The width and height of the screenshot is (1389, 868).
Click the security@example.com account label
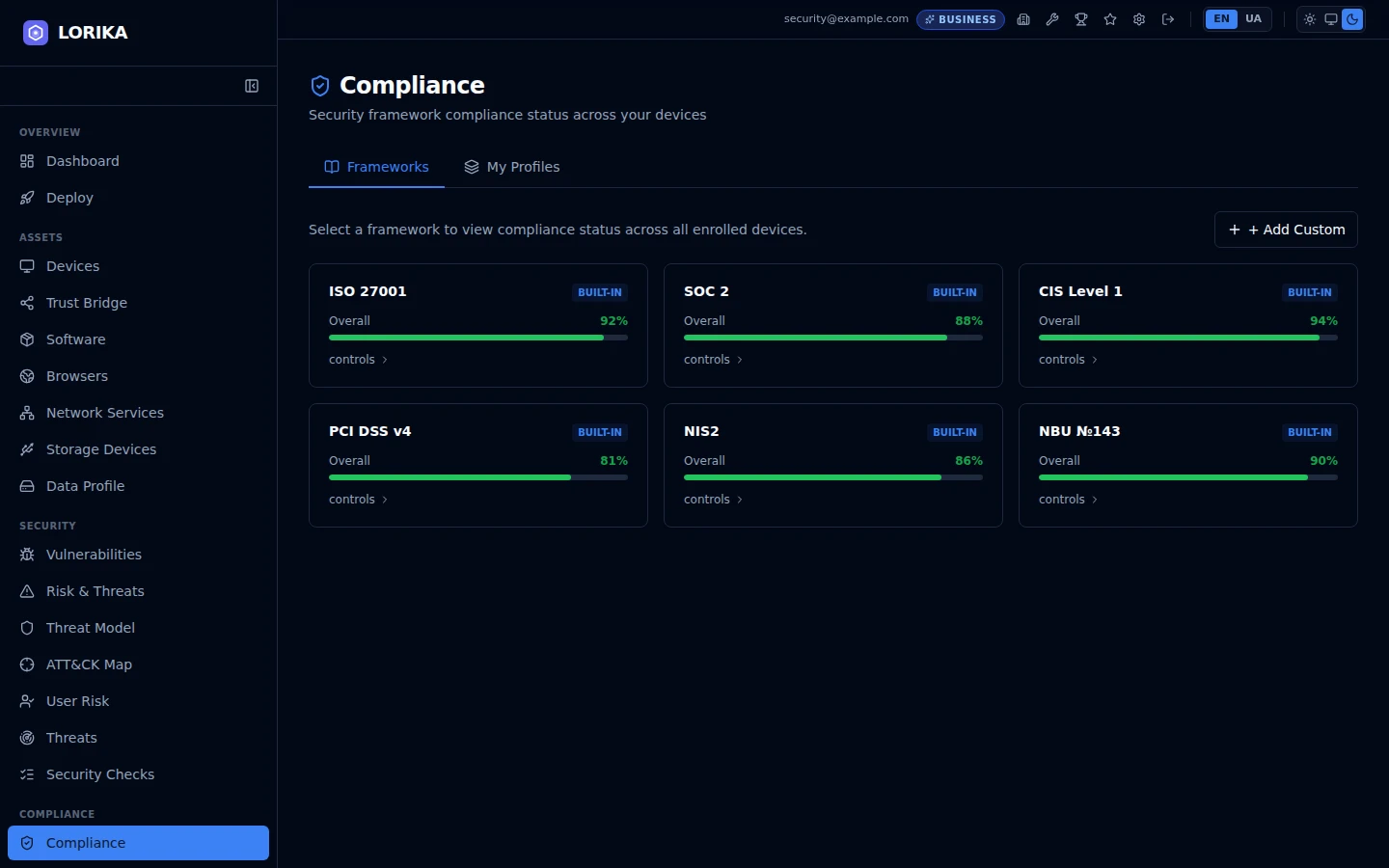(846, 19)
